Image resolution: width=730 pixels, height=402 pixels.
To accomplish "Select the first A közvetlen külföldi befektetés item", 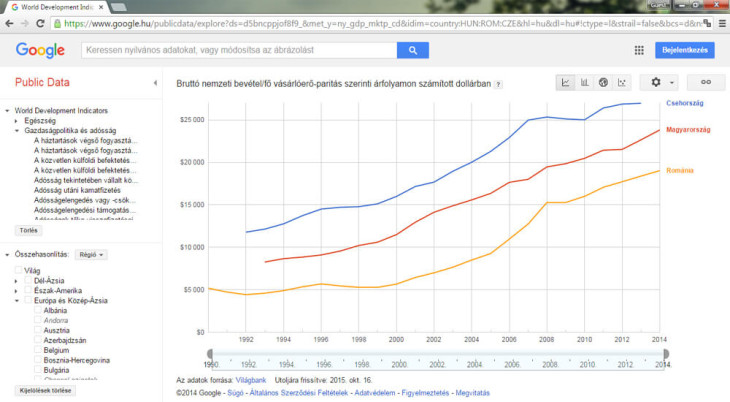I will pyautogui.click(x=85, y=160).
